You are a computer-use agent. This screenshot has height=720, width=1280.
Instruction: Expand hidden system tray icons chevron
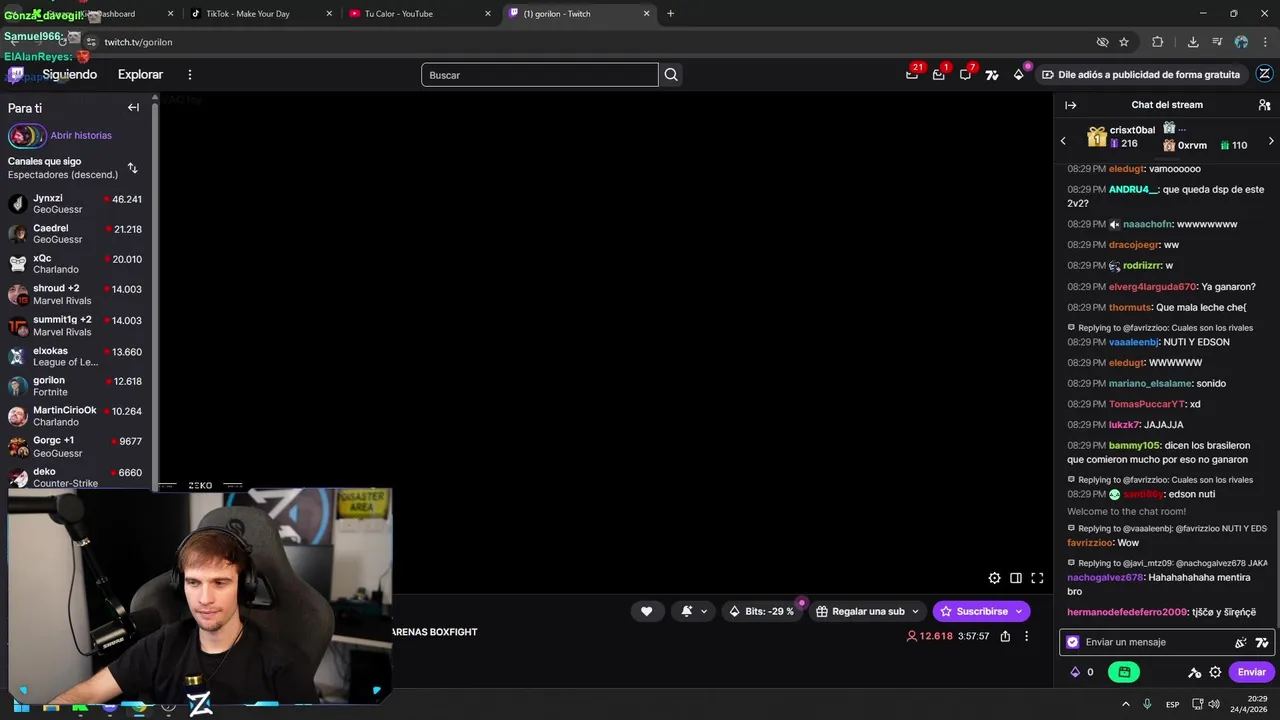point(1125,704)
